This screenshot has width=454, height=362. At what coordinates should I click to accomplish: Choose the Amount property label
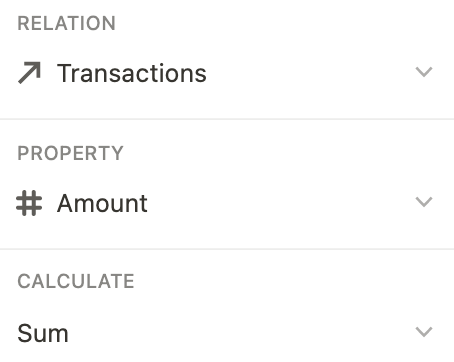click(102, 203)
